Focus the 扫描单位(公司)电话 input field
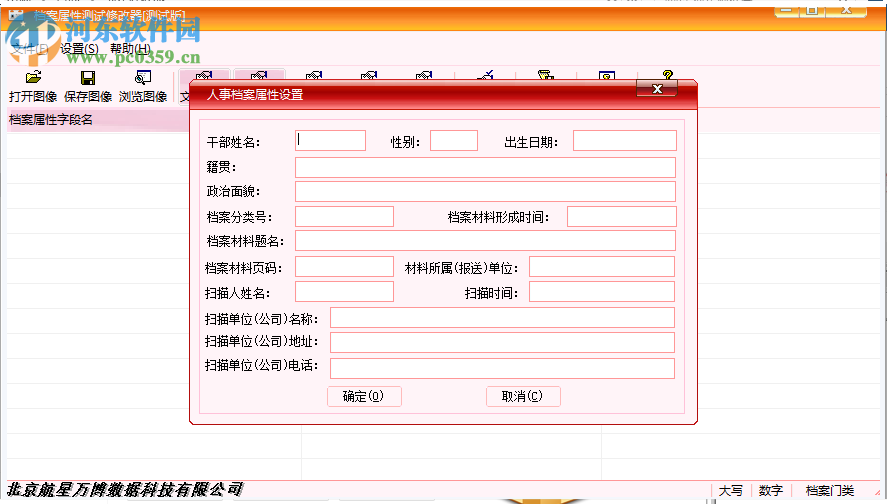The image size is (887, 504). 502,368
